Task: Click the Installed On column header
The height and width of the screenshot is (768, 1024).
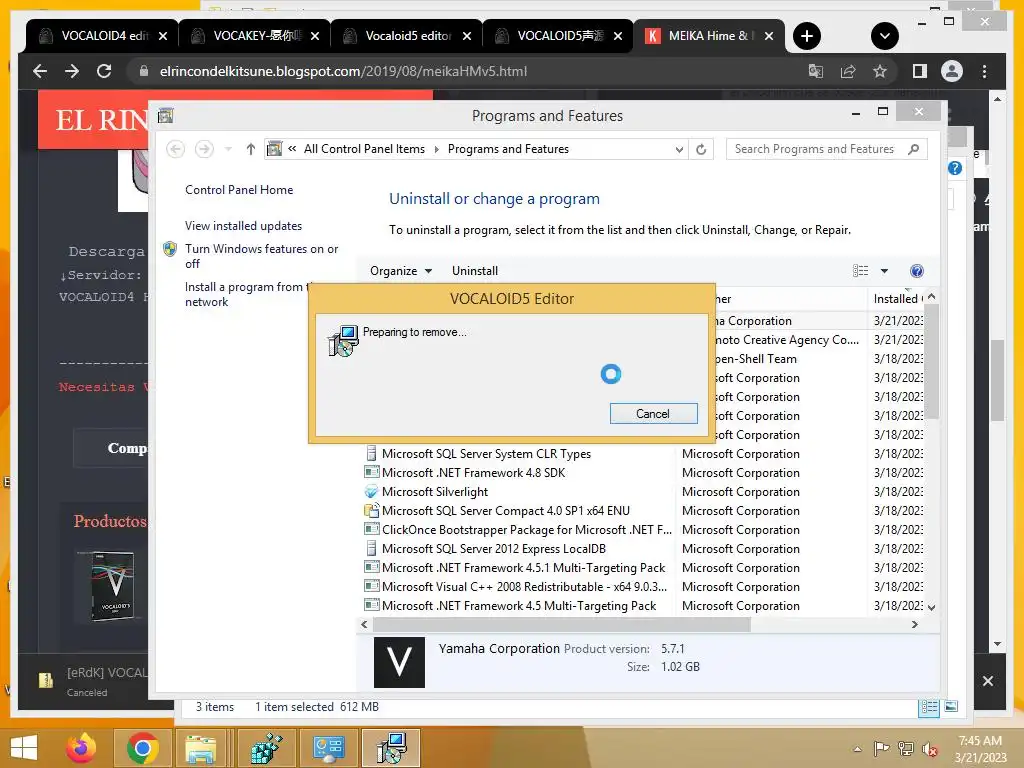Action: pyautogui.click(x=897, y=298)
